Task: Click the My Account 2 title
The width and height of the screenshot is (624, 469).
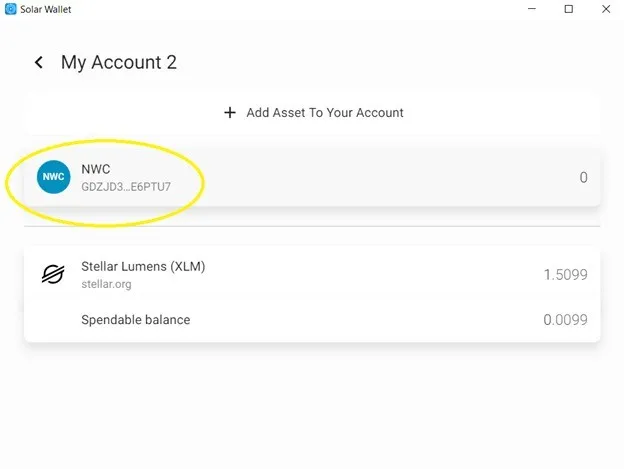Action: [119, 62]
